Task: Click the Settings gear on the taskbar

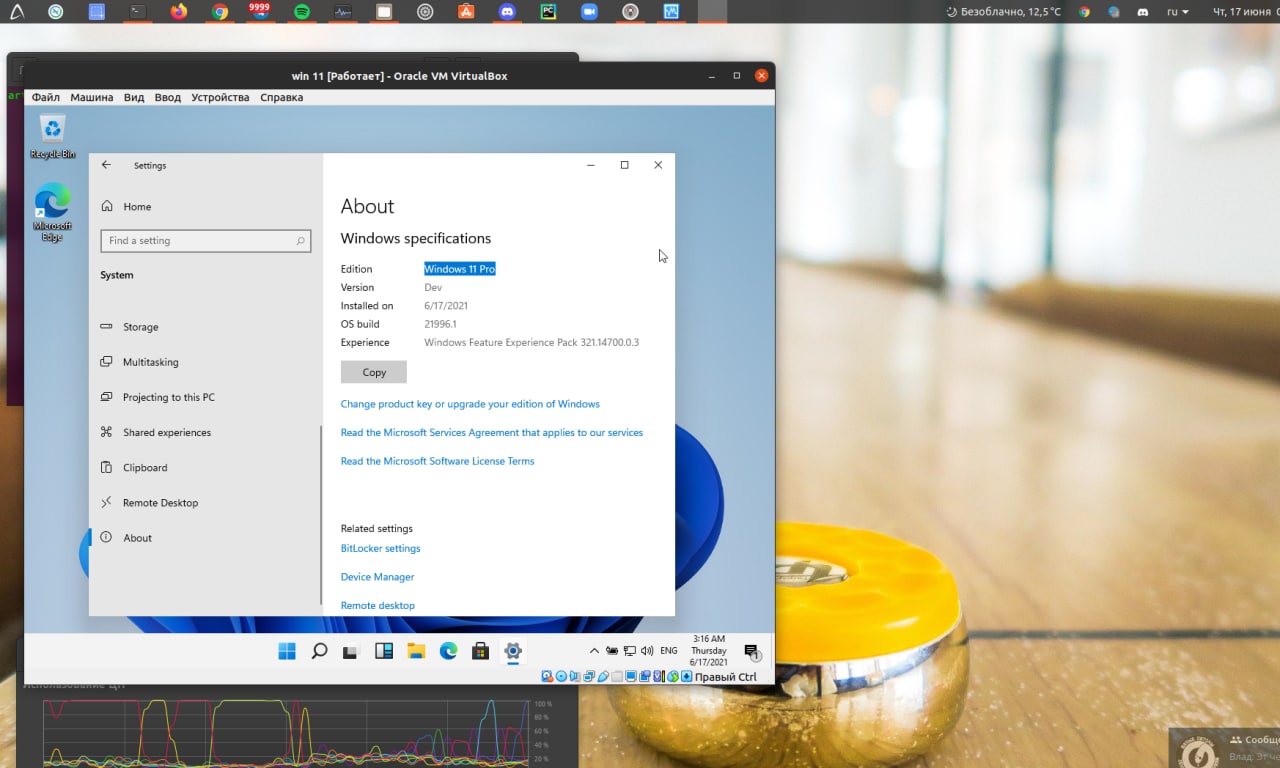Action: [513, 651]
